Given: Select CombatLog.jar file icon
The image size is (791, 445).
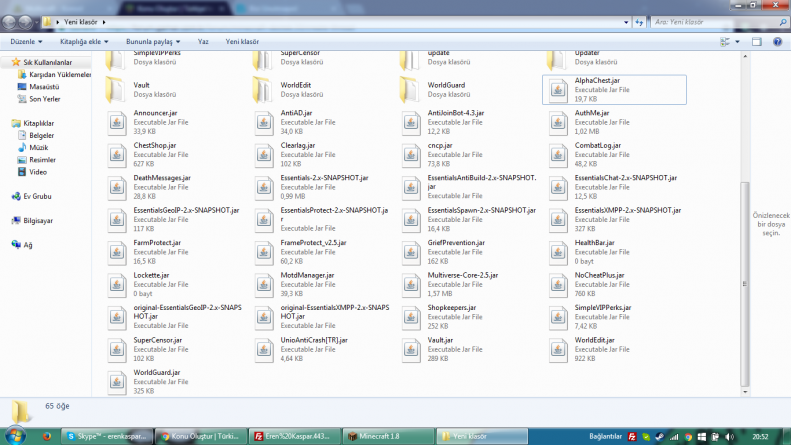Looking at the screenshot, I should pyautogui.click(x=558, y=155).
